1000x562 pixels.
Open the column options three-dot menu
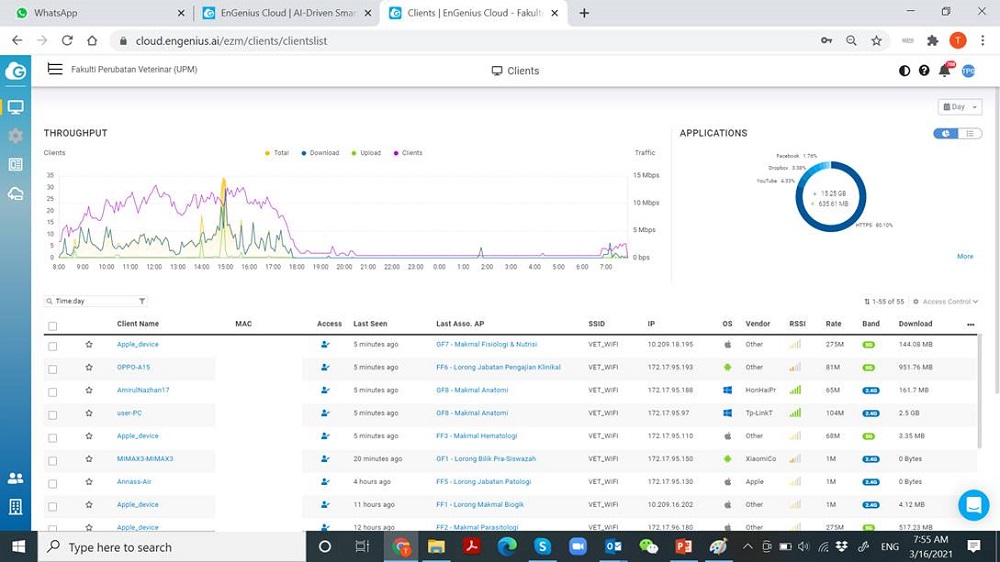coord(970,324)
